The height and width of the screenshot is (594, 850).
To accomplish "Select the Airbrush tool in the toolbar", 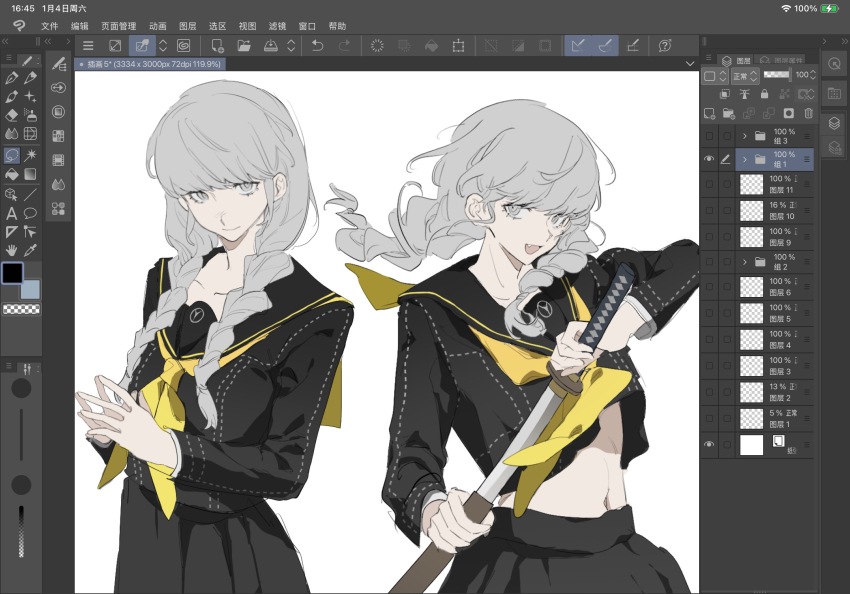I will [30, 114].
